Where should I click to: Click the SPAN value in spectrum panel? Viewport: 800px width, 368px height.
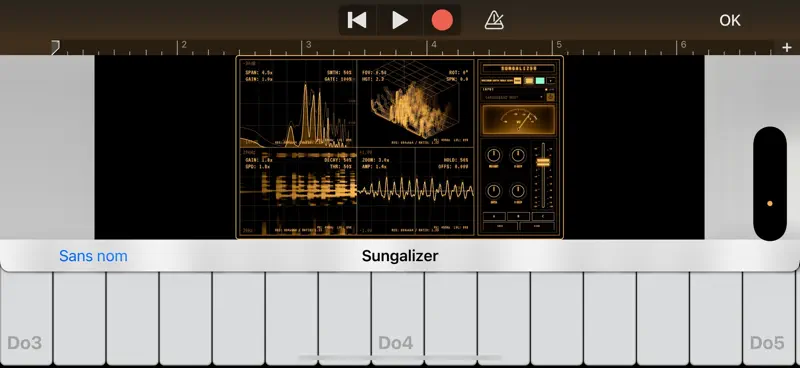tap(259, 72)
